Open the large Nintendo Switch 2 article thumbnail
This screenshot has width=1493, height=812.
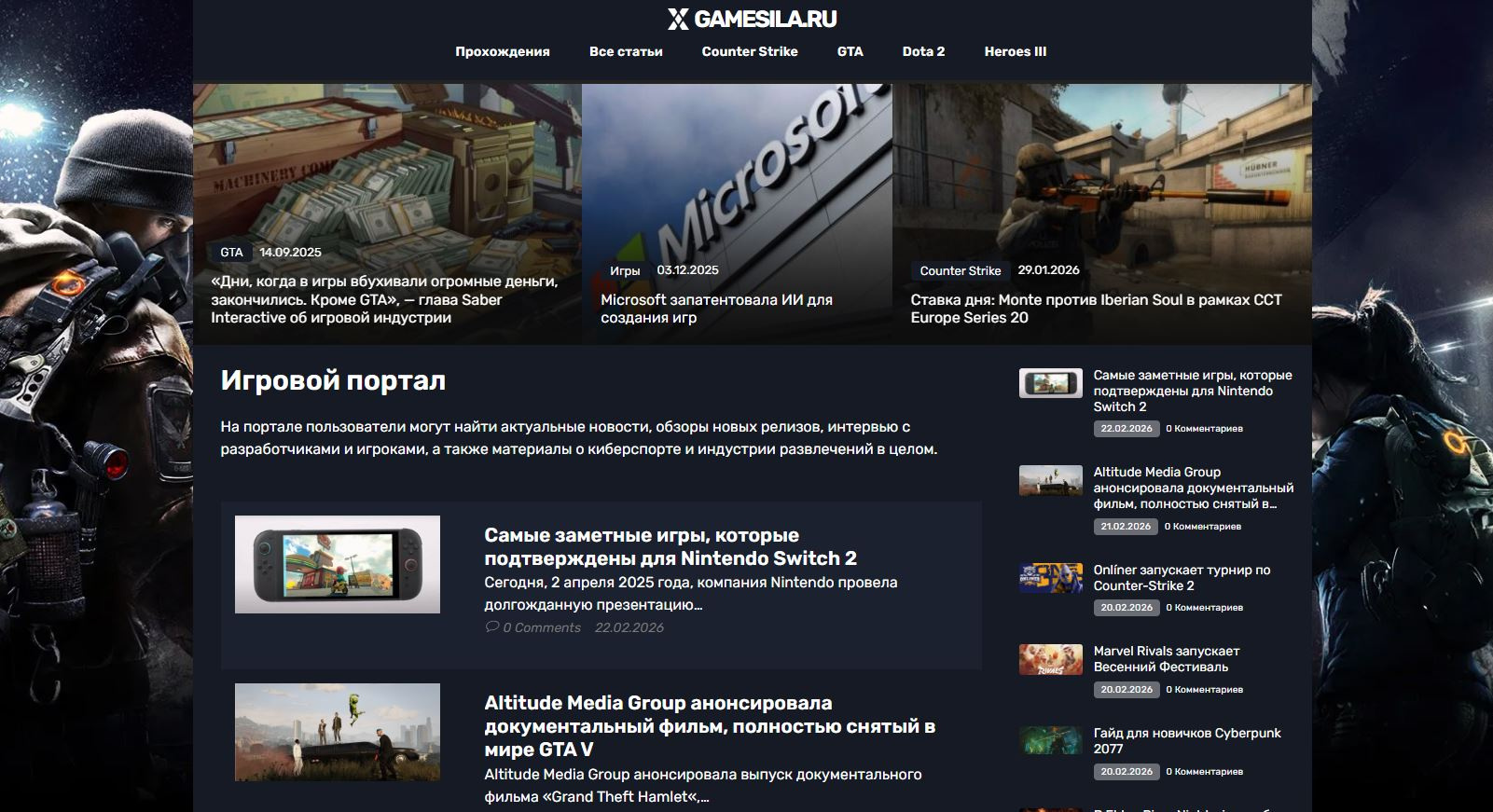tap(338, 564)
